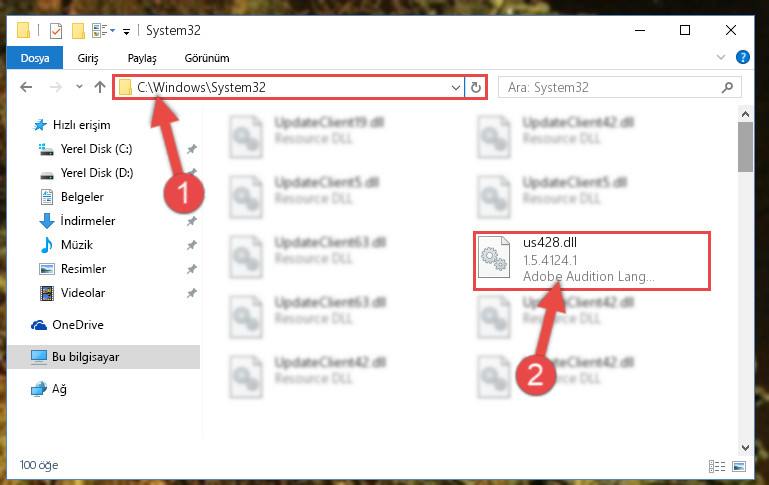Toggle the pin beside Müzik
Viewport: 769px width, 485px height.
tap(191, 245)
